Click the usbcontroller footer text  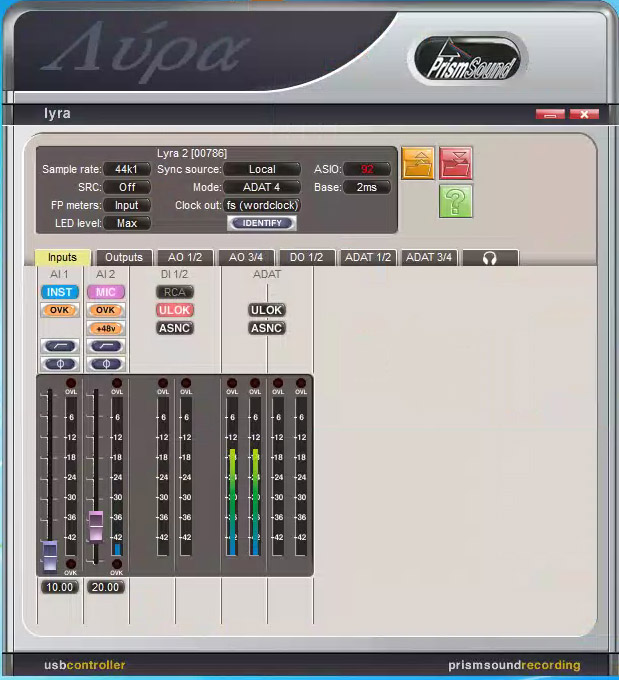tap(85, 665)
